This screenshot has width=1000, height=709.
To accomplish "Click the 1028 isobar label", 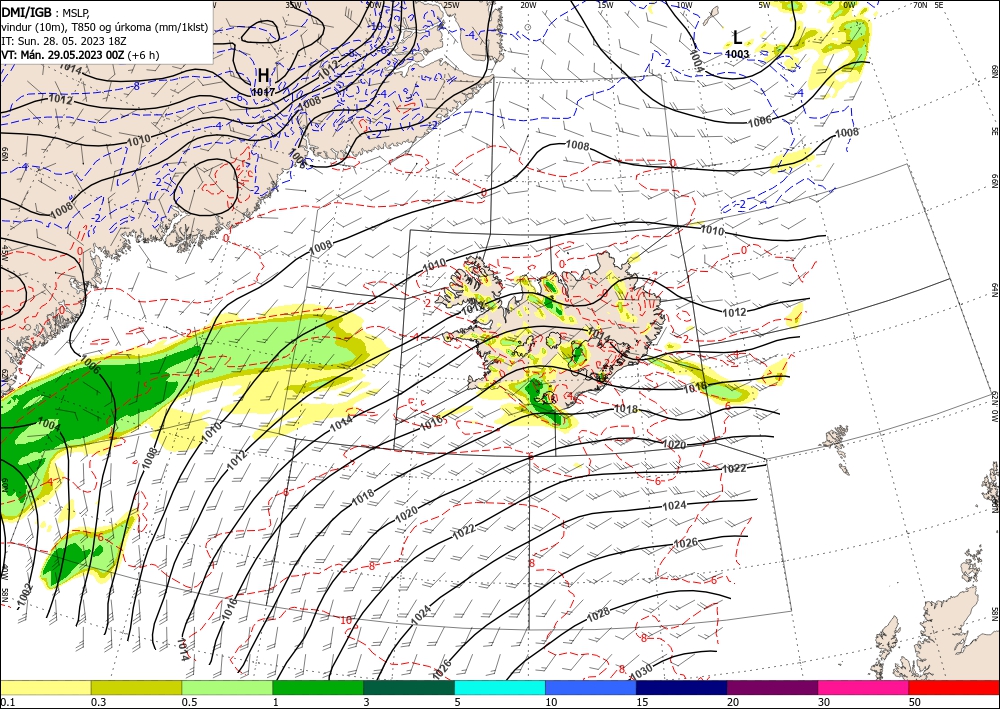I will (x=598, y=613).
